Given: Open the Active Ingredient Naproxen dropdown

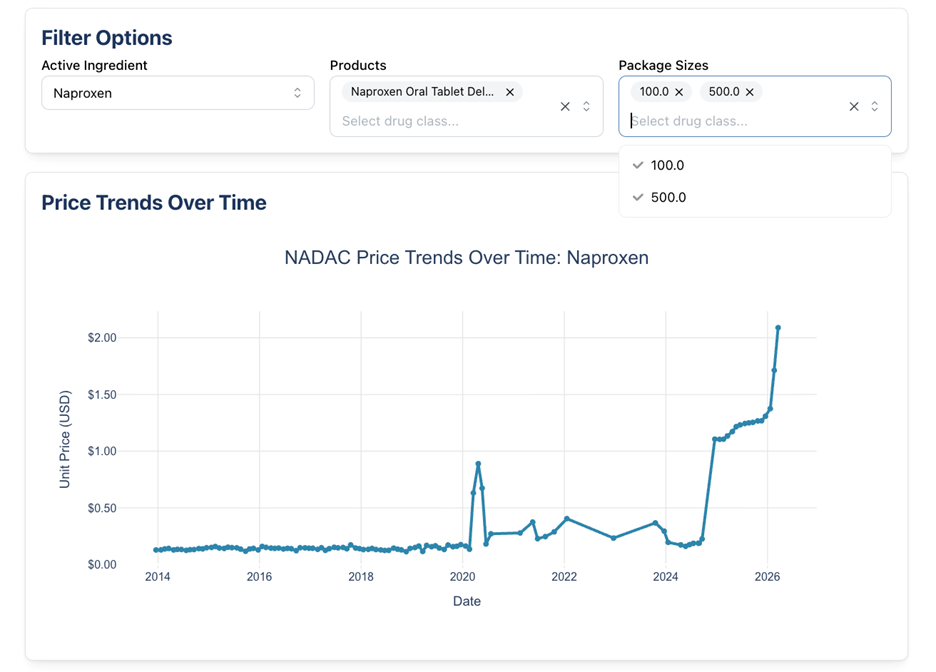Looking at the screenshot, I should pyautogui.click(x=178, y=93).
